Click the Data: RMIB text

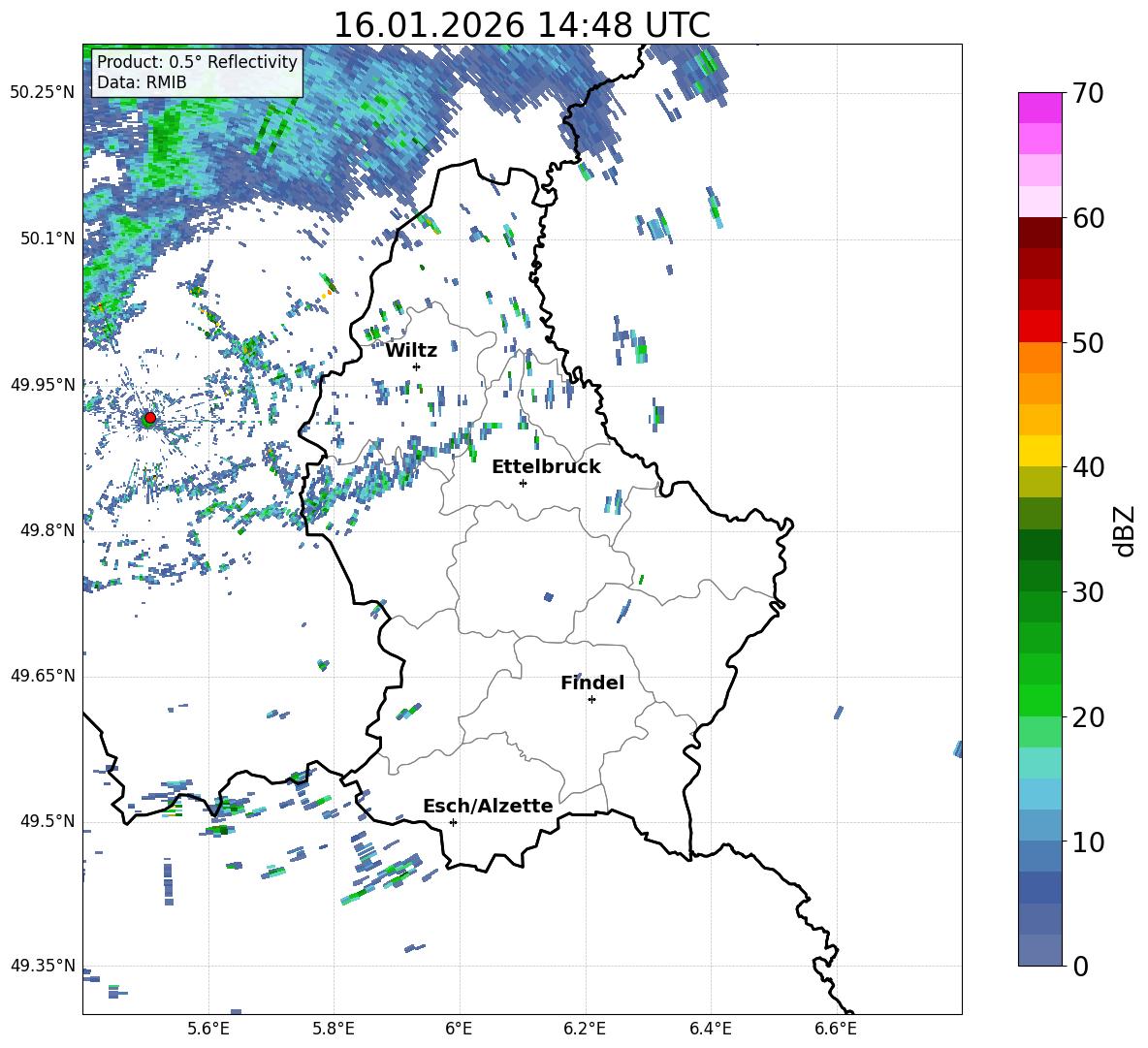click(x=142, y=82)
